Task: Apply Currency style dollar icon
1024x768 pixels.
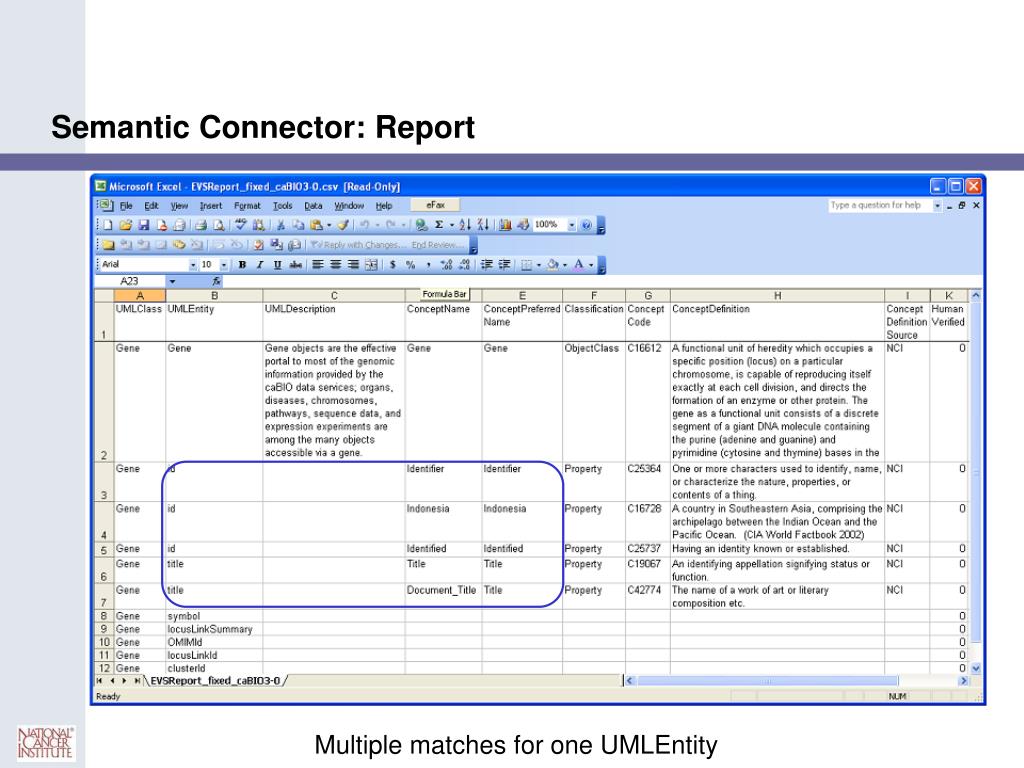Action: coord(392,264)
